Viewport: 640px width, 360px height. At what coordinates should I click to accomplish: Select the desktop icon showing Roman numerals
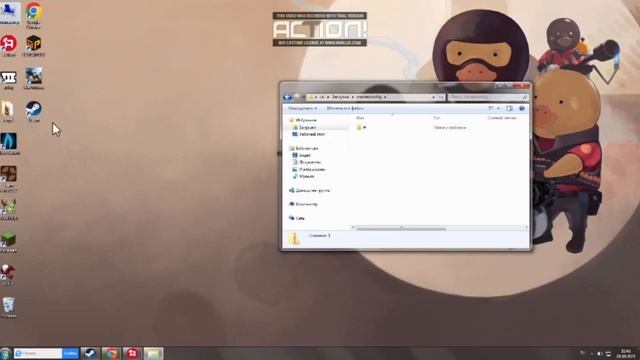(9, 79)
